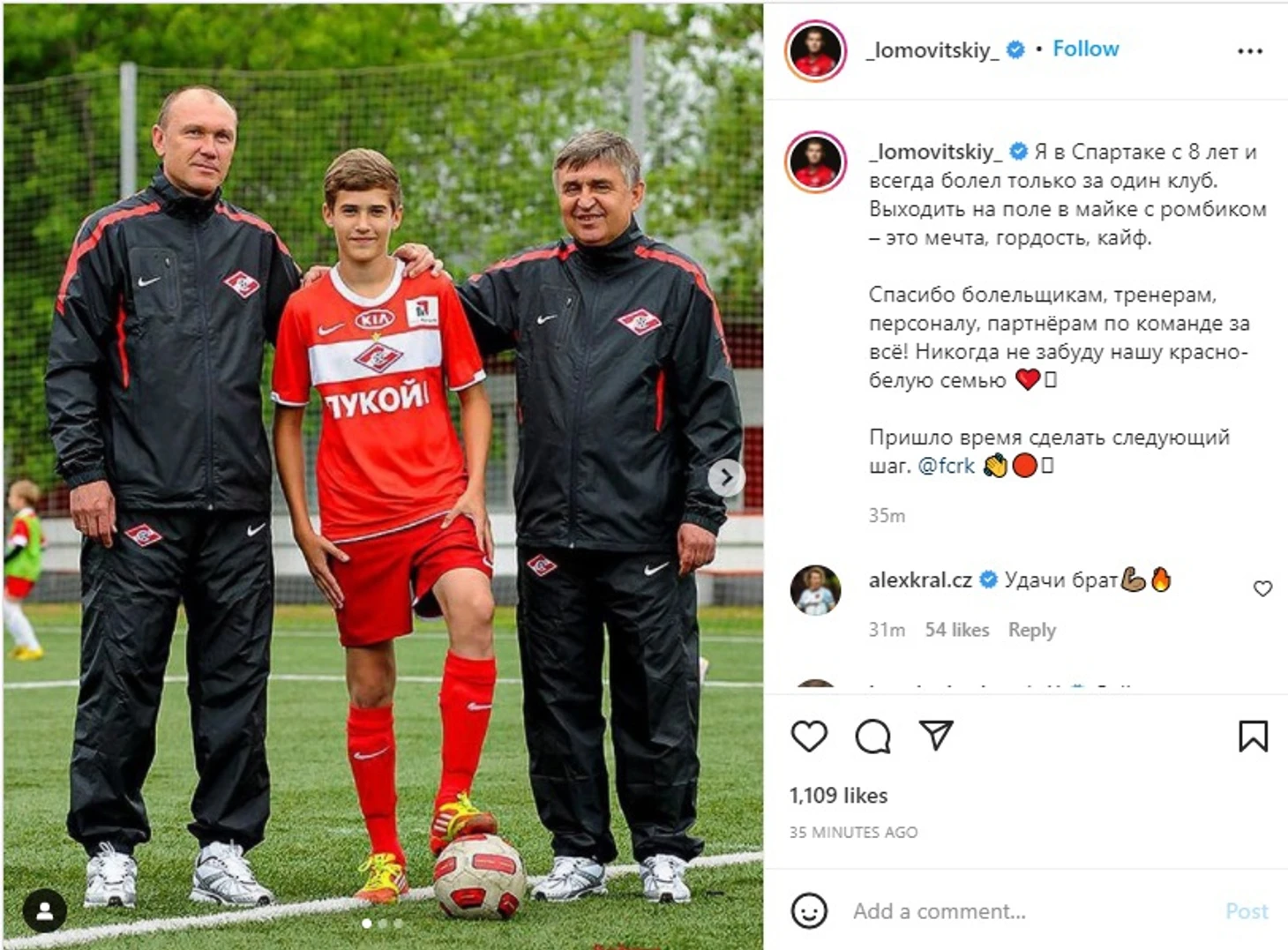This screenshot has width=1288, height=950.
Task: Open the @fcrk mention link
Action: point(946,466)
